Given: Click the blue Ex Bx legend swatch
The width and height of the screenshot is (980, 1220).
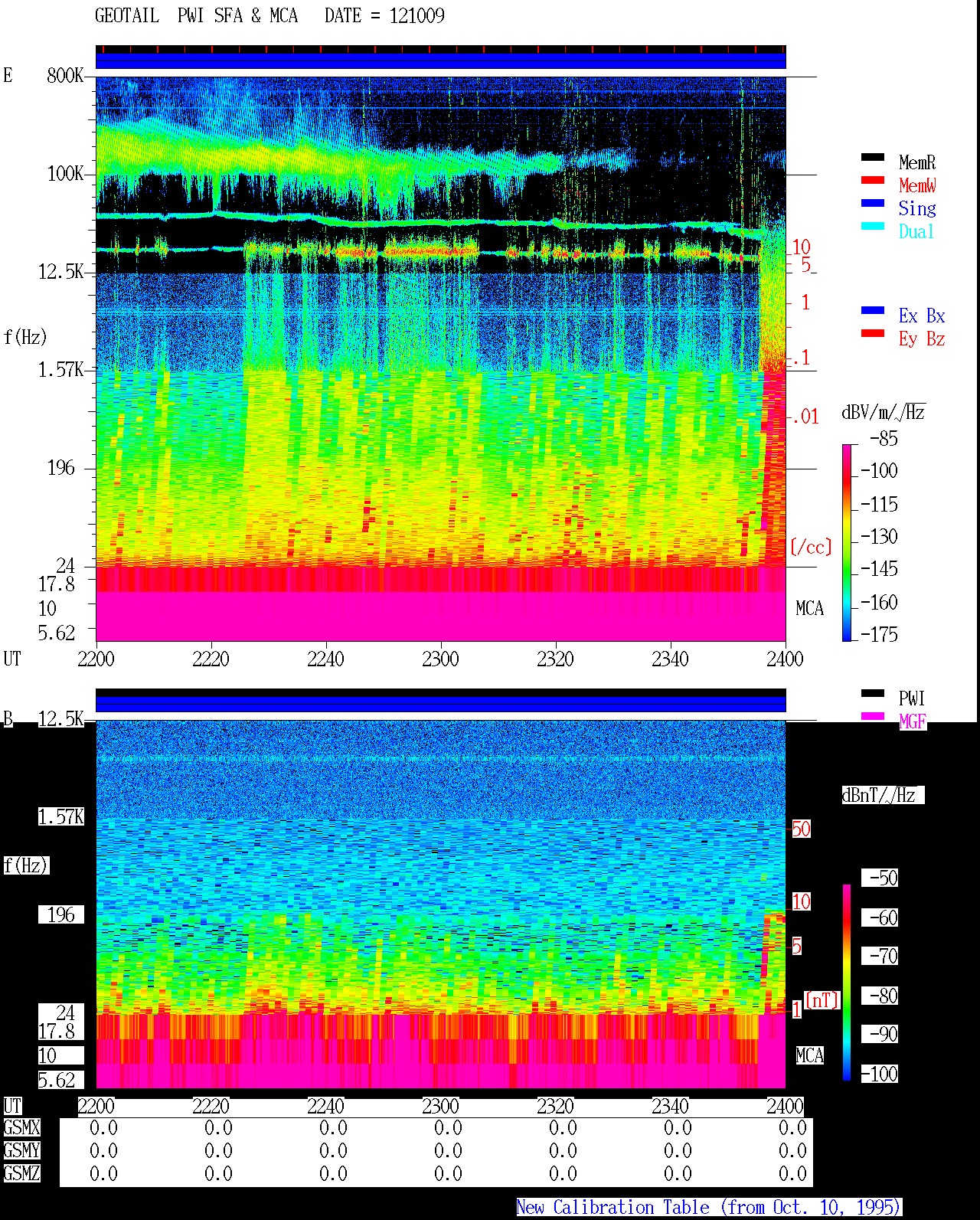Looking at the screenshot, I should pos(873,311).
